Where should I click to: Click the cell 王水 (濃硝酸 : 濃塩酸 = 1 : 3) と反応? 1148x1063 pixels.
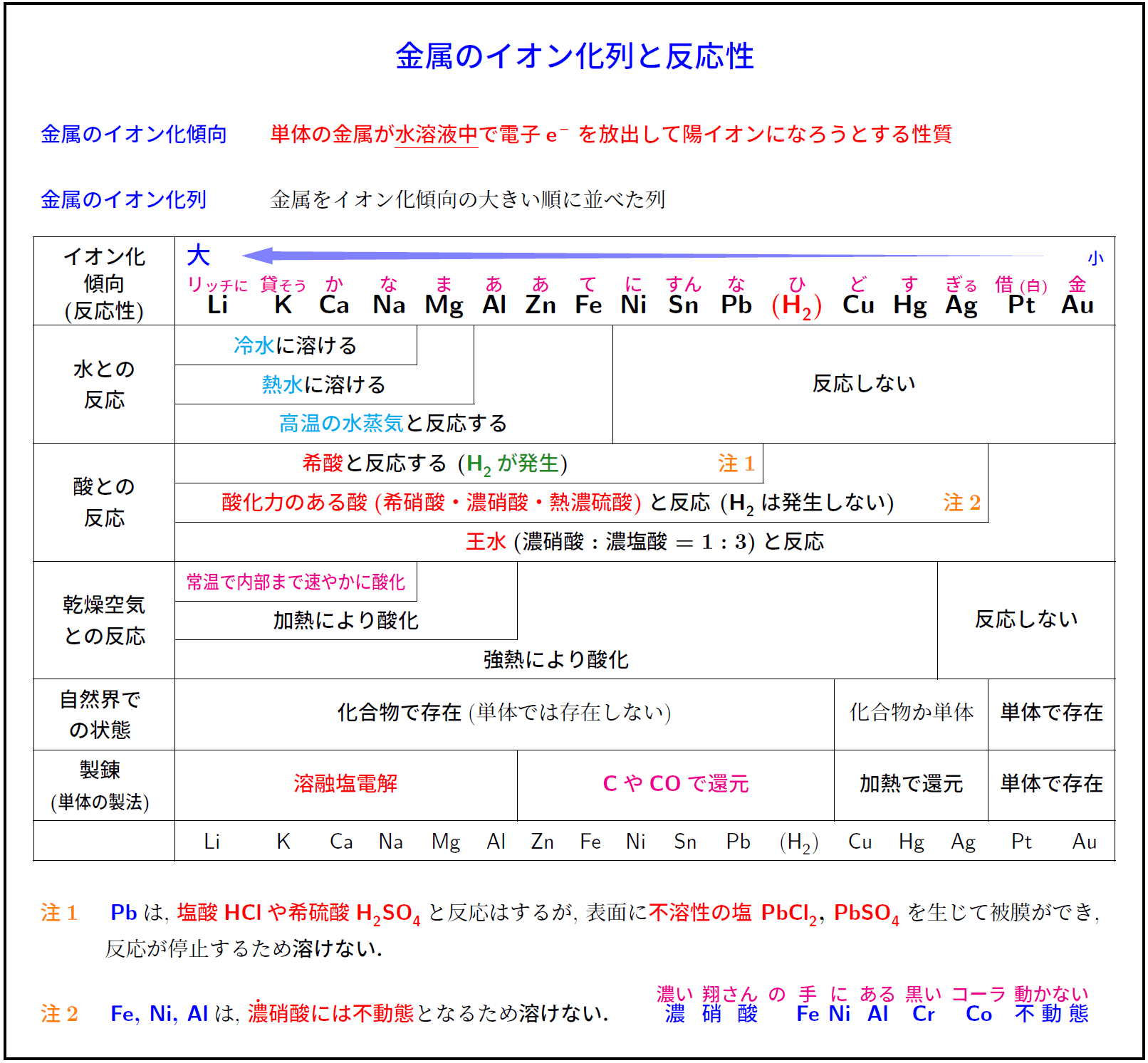coord(645,542)
